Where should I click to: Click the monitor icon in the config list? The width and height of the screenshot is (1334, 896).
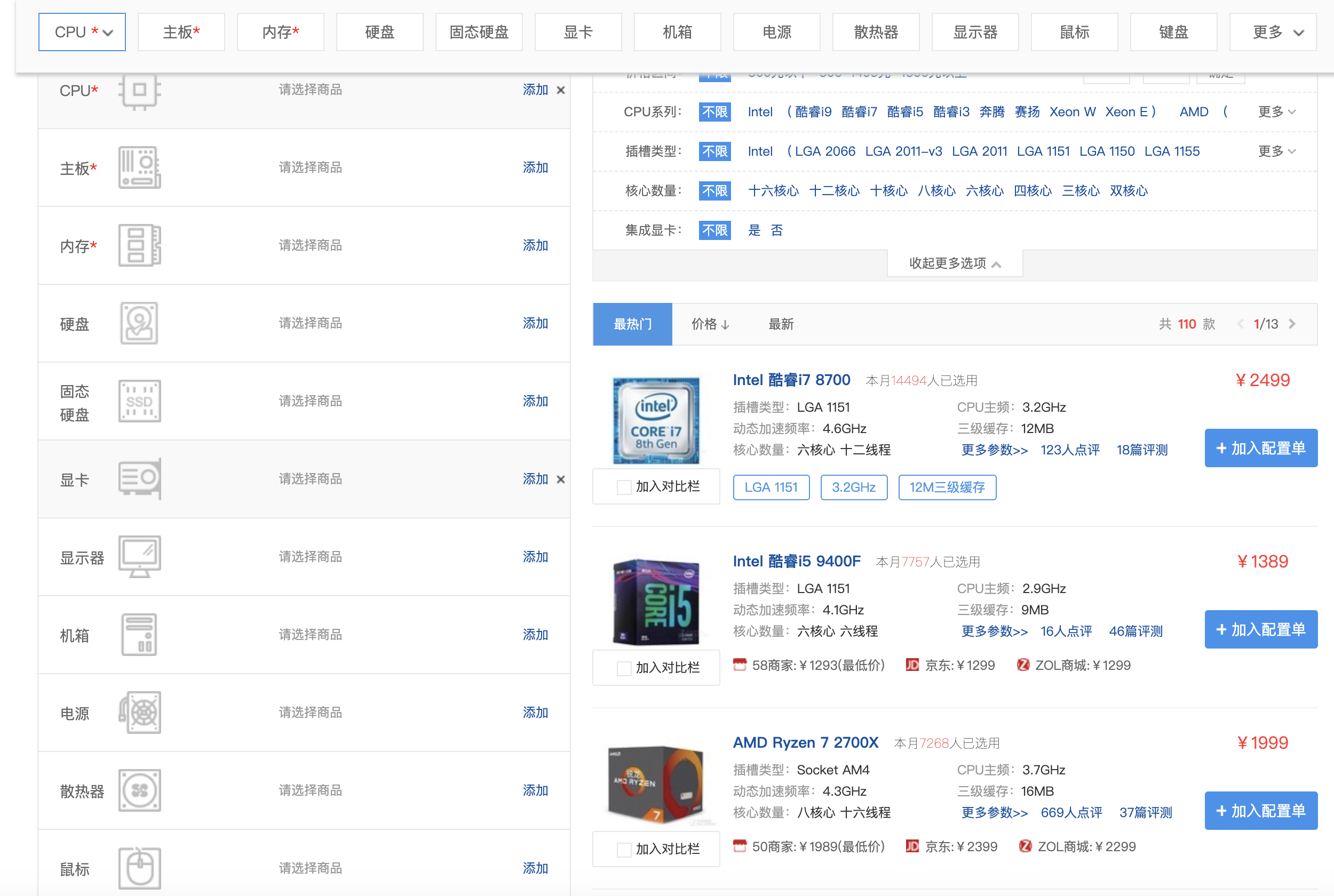coord(139,557)
